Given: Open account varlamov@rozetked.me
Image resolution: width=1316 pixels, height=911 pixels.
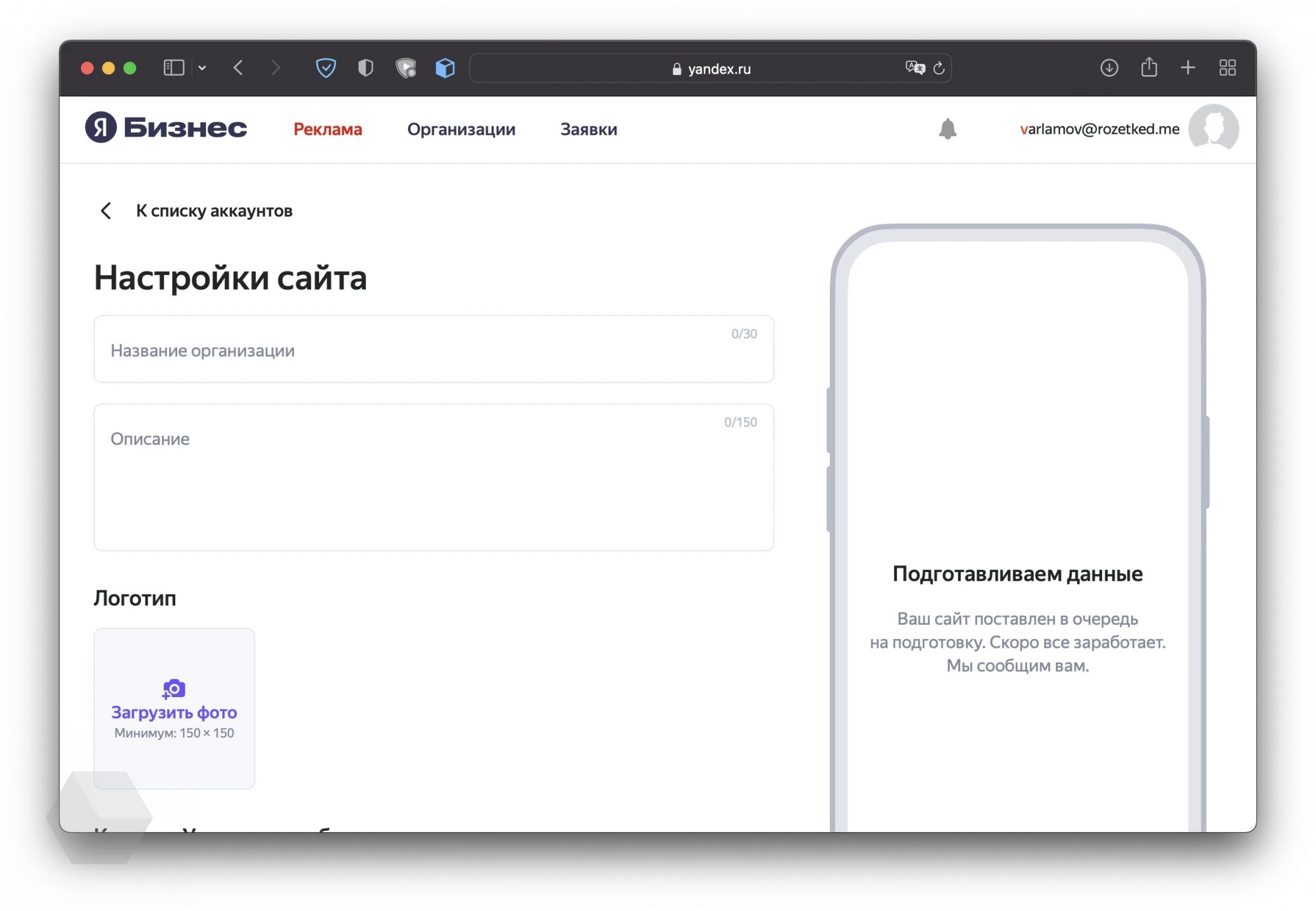Looking at the screenshot, I should pyautogui.click(x=1100, y=129).
